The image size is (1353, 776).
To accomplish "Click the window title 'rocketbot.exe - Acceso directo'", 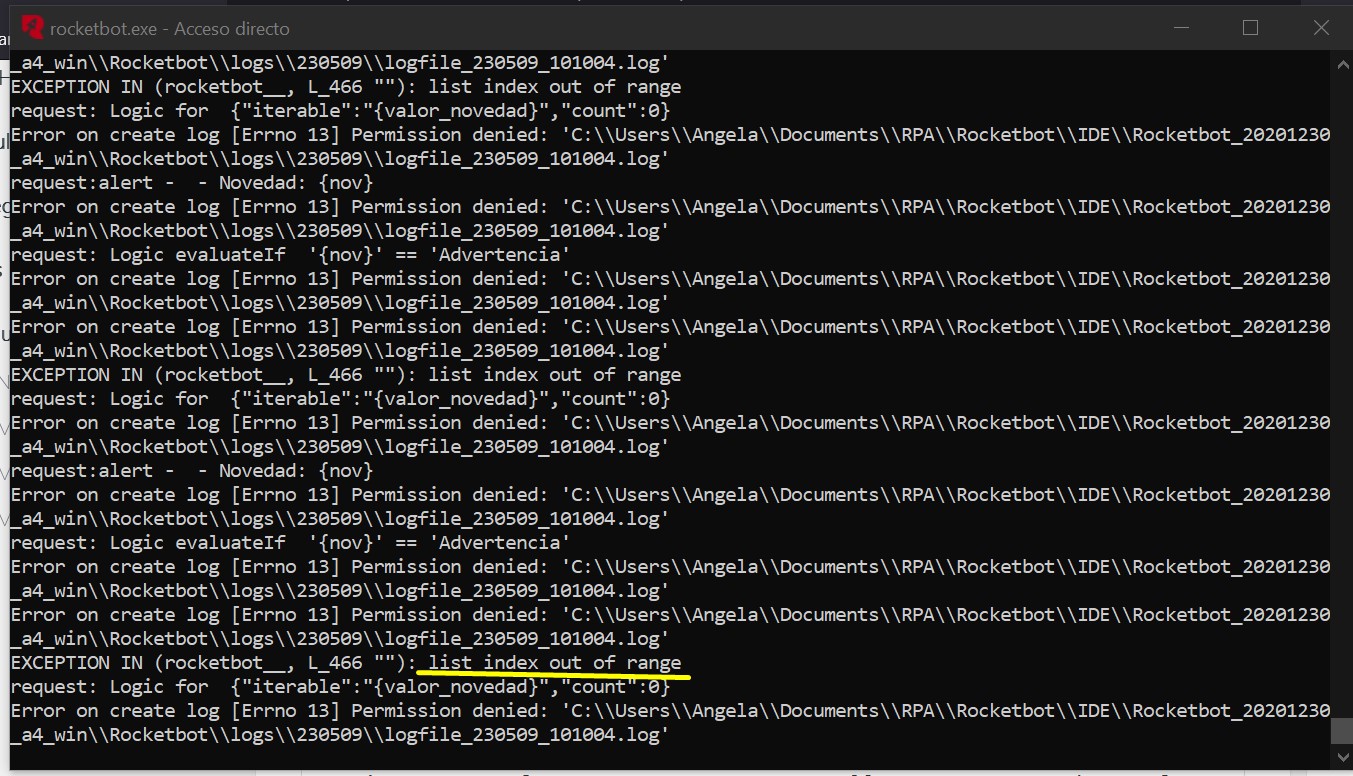I will click(x=170, y=29).
